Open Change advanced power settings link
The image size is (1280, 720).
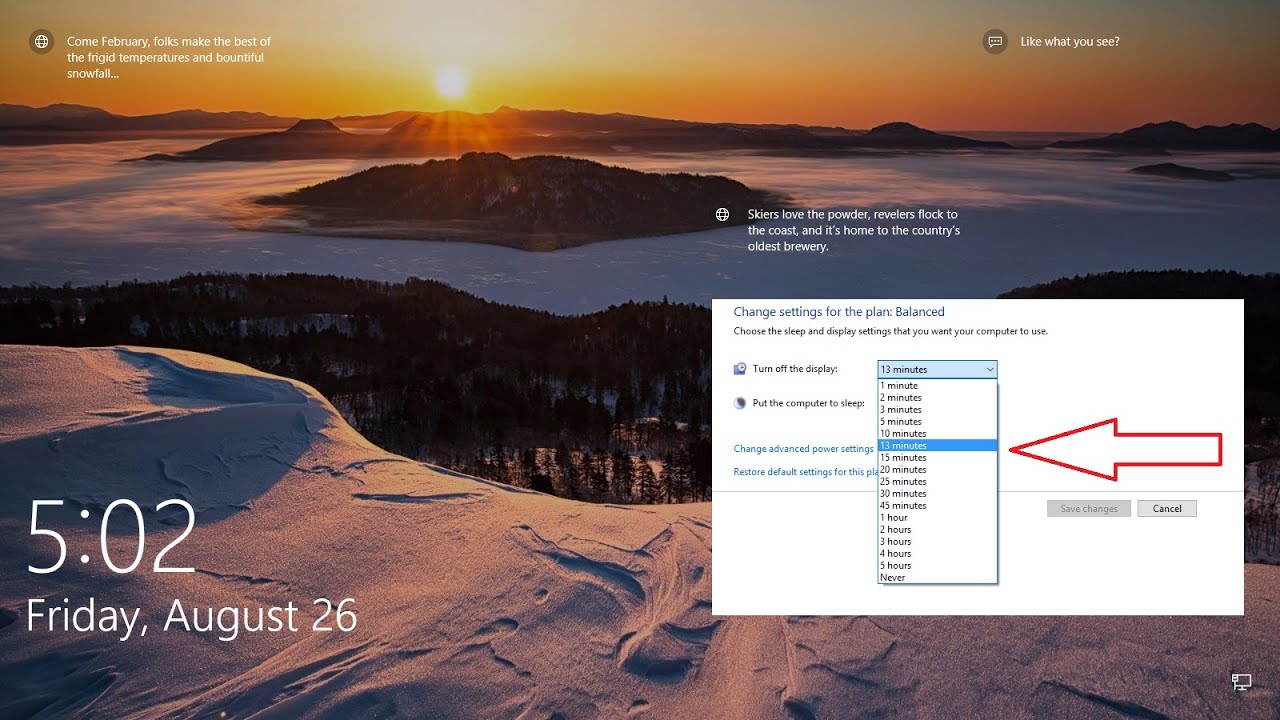(x=804, y=449)
